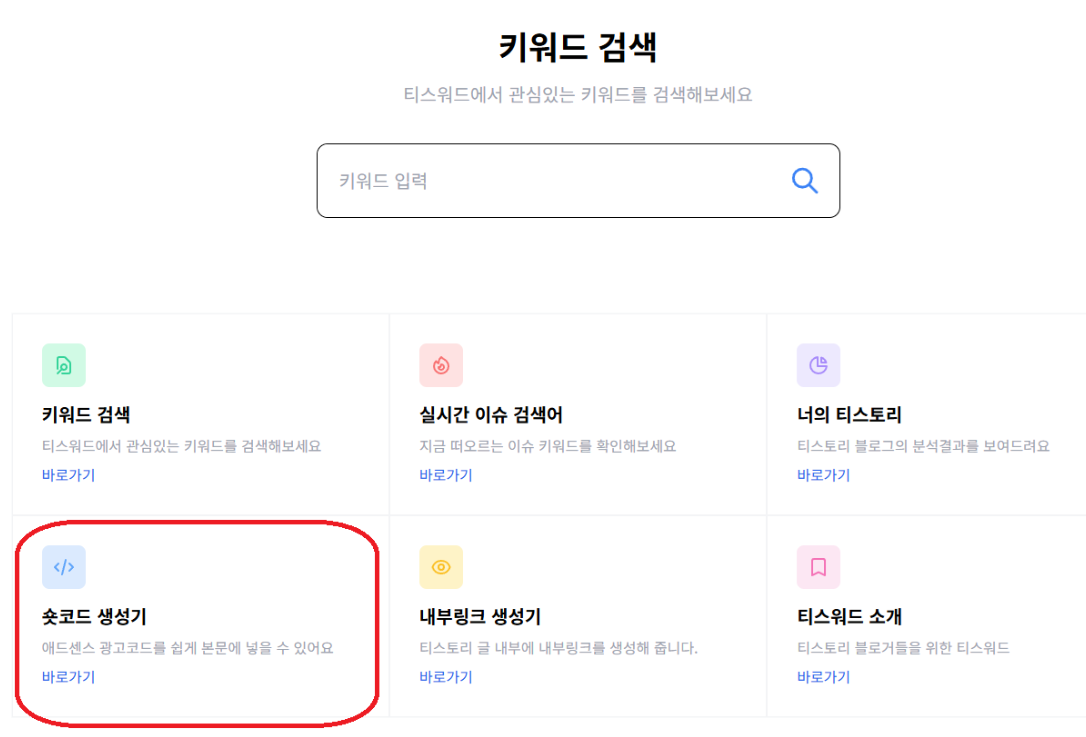Click the blue code 숏코드 생성기 icon

click(x=64, y=567)
